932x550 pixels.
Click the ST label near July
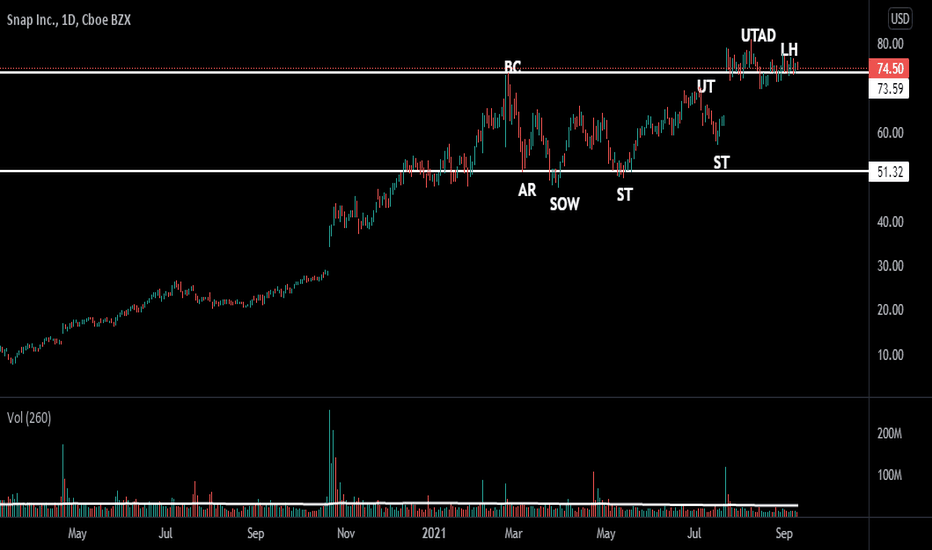pos(721,163)
